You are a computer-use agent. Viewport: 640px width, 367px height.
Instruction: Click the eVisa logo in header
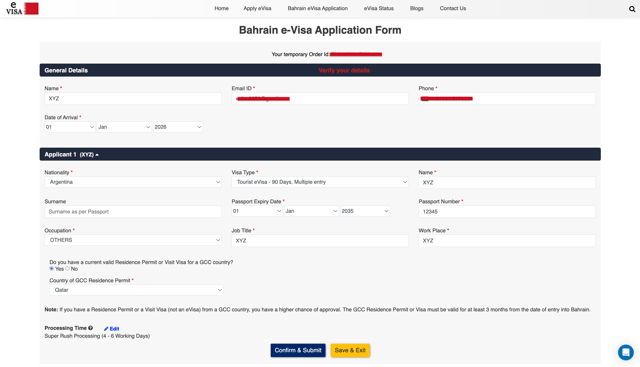[x=22, y=8]
